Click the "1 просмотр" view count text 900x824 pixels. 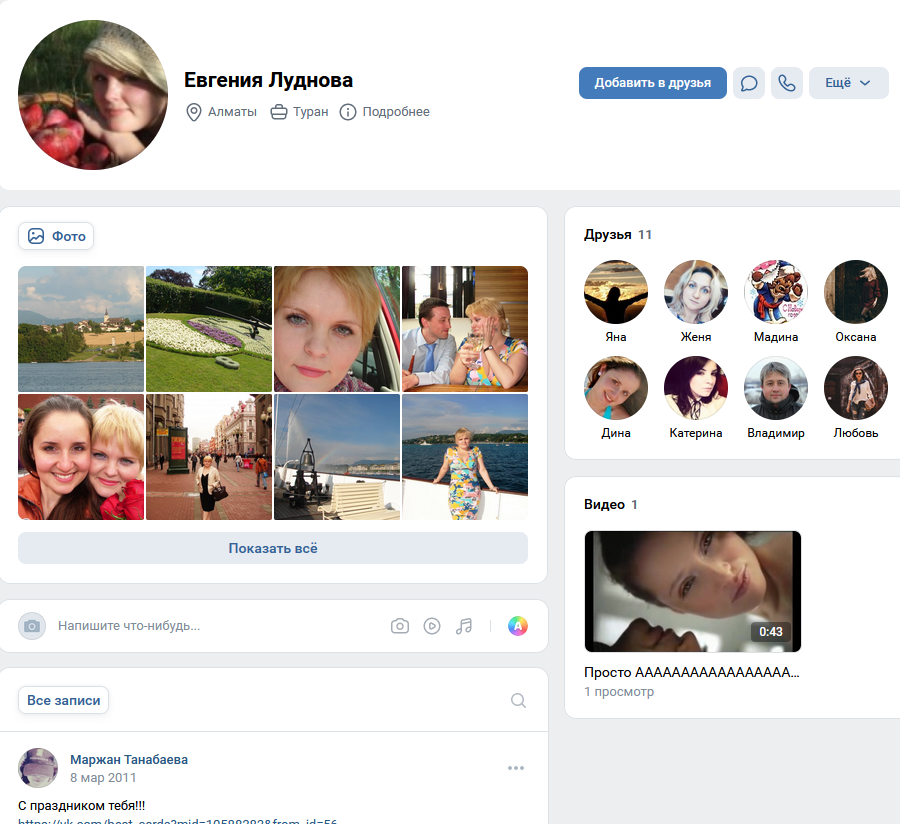pos(619,691)
